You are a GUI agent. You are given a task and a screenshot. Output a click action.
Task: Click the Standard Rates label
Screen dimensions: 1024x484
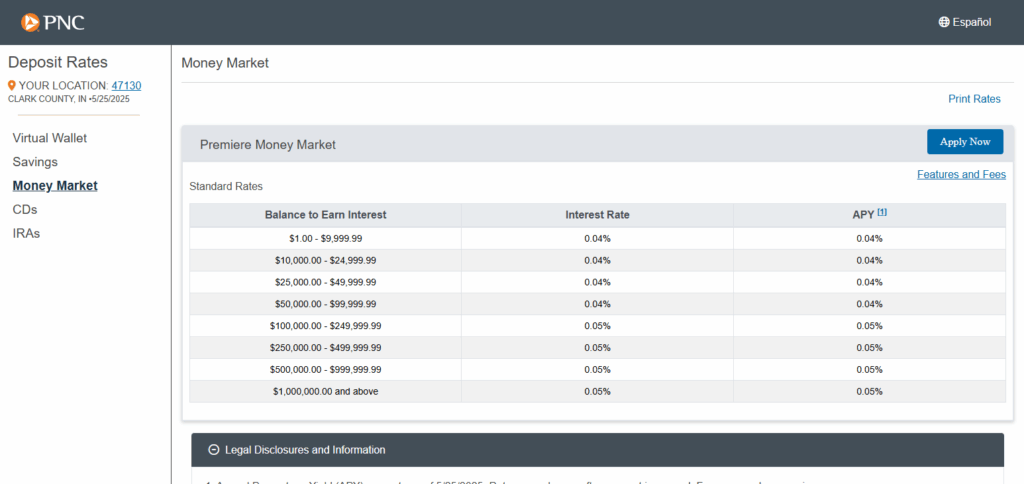click(x=226, y=186)
